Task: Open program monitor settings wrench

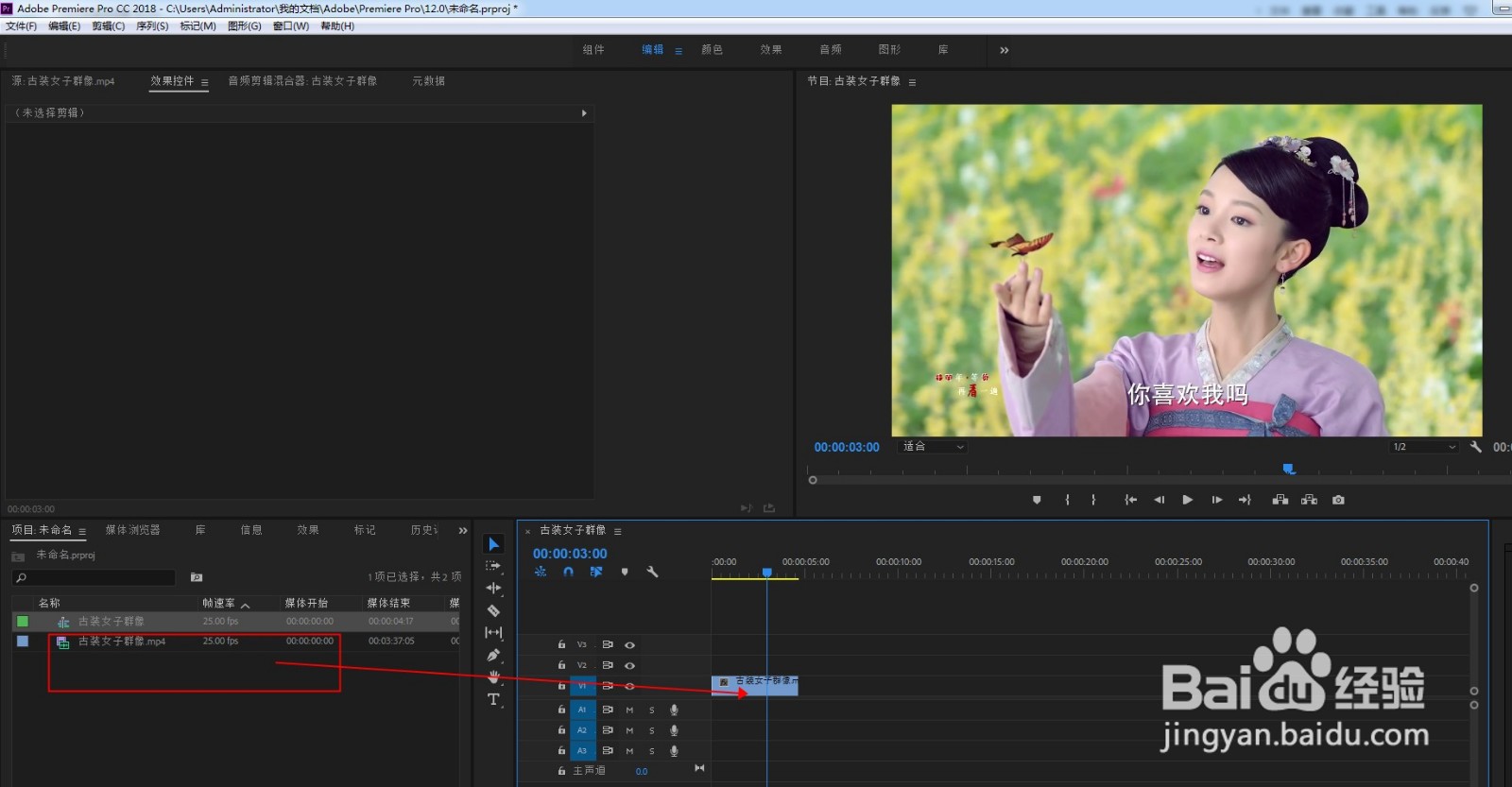Action: [1476, 447]
